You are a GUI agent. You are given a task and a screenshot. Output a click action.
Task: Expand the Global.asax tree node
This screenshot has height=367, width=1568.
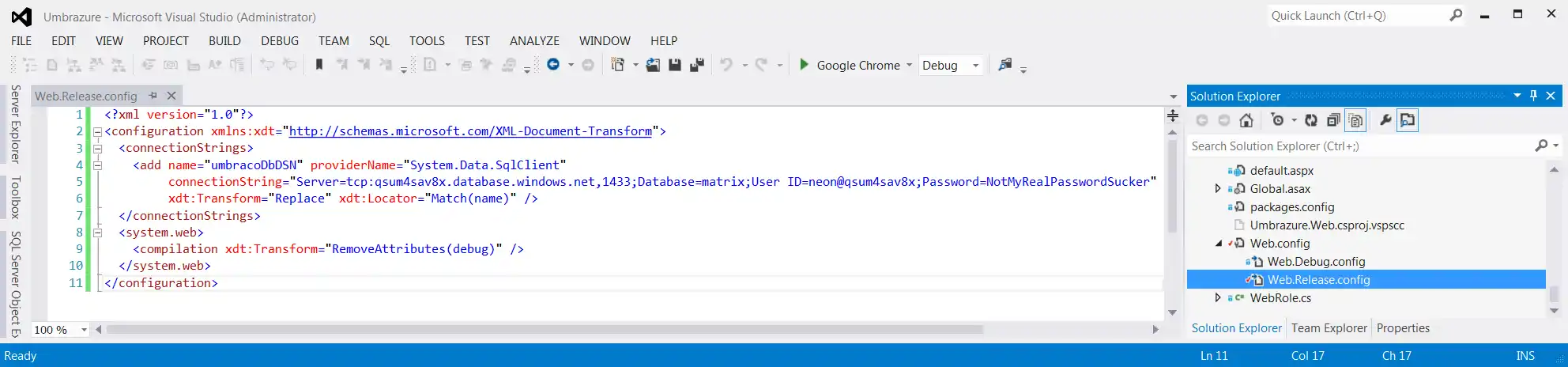pos(1218,188)
